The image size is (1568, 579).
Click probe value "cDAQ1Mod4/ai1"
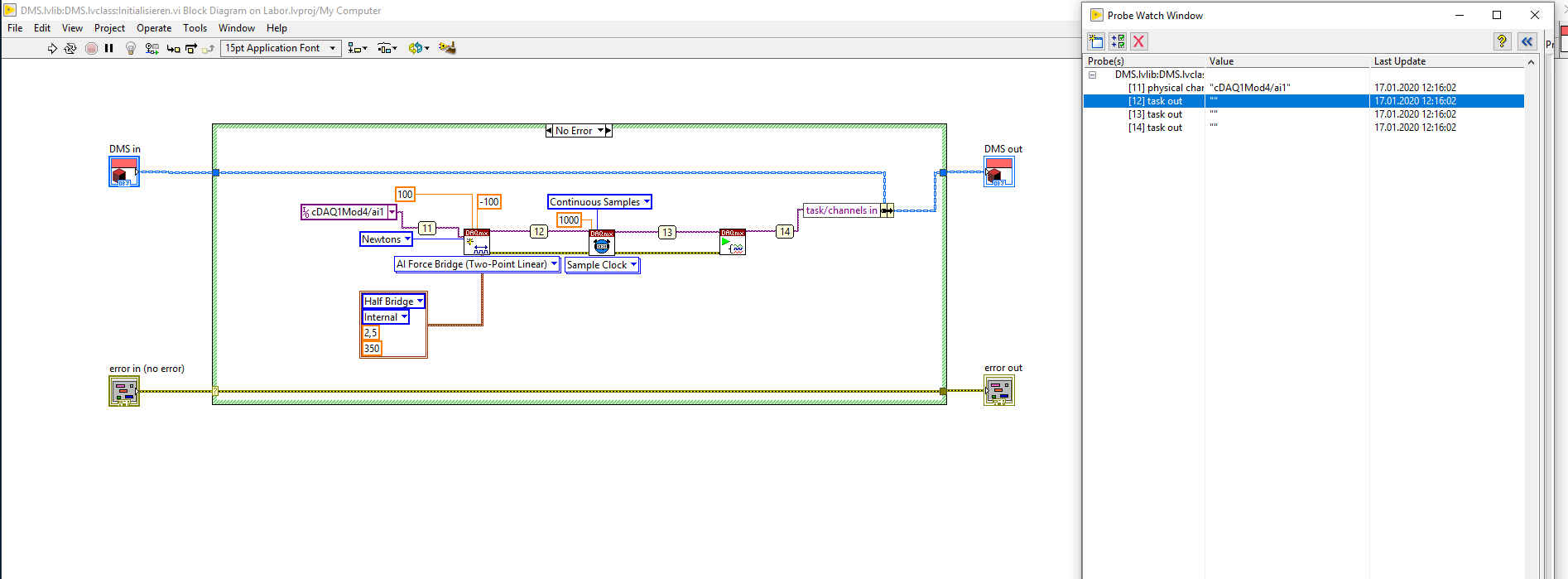coord(1249,88)
